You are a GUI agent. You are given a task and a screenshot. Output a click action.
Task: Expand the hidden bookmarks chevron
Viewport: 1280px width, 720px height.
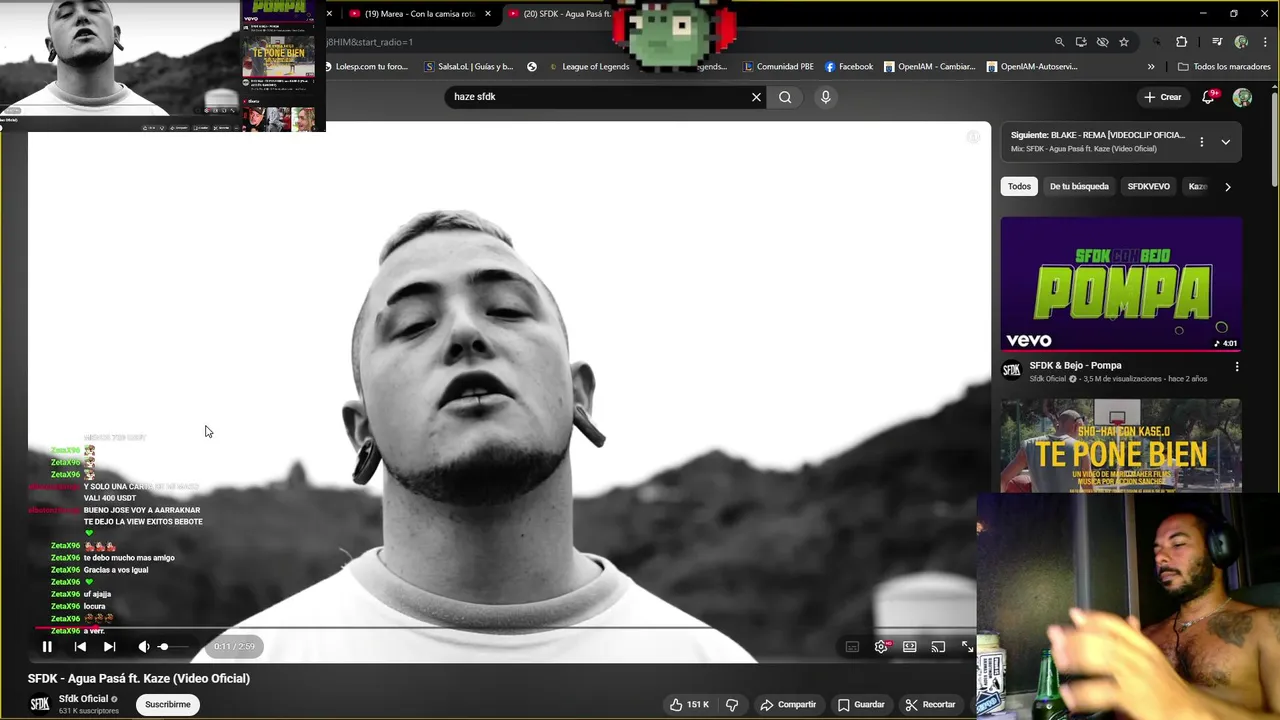click(x=1151, y=67)
